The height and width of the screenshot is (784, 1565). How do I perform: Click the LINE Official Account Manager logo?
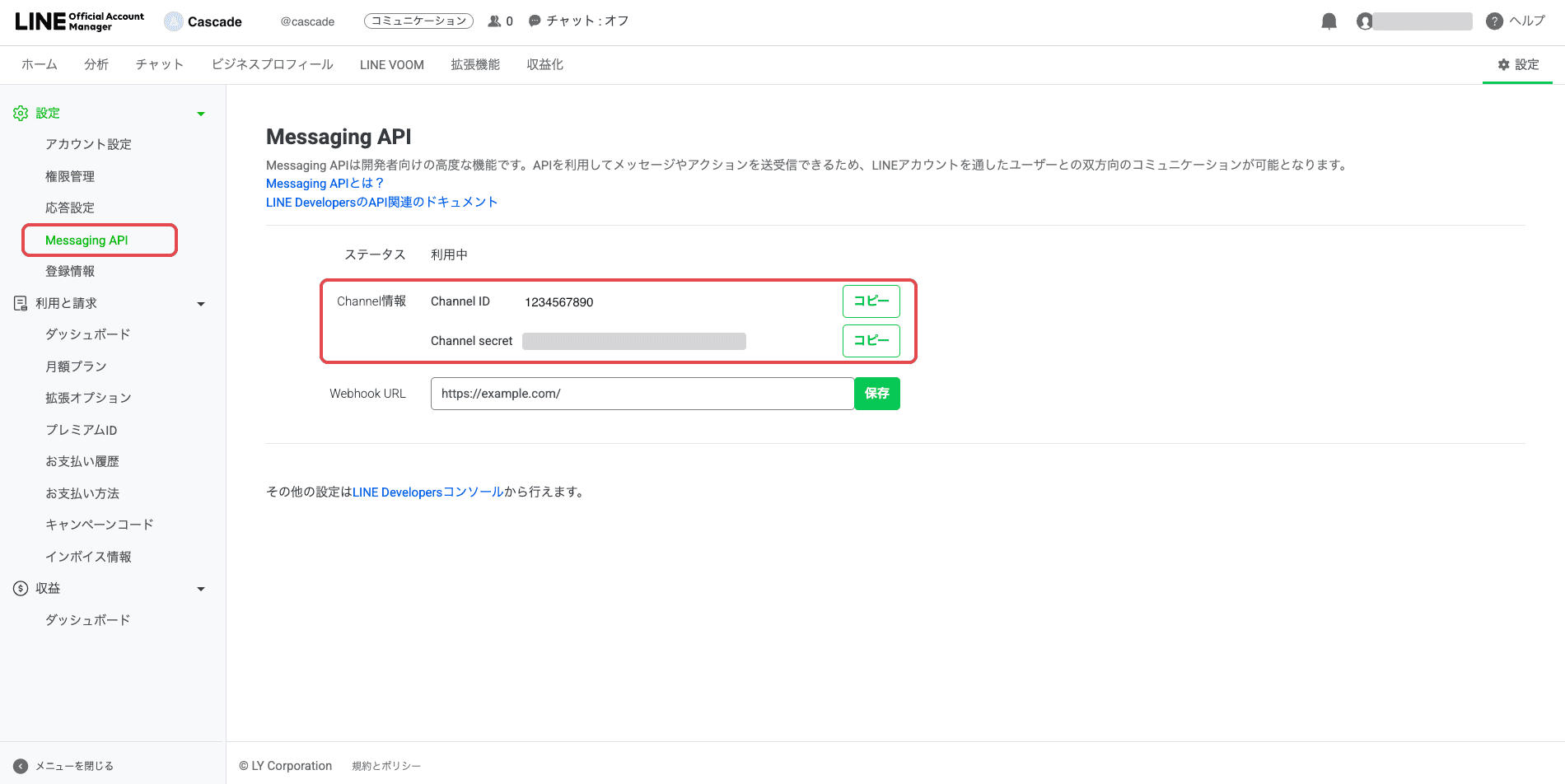pos(79,21)
